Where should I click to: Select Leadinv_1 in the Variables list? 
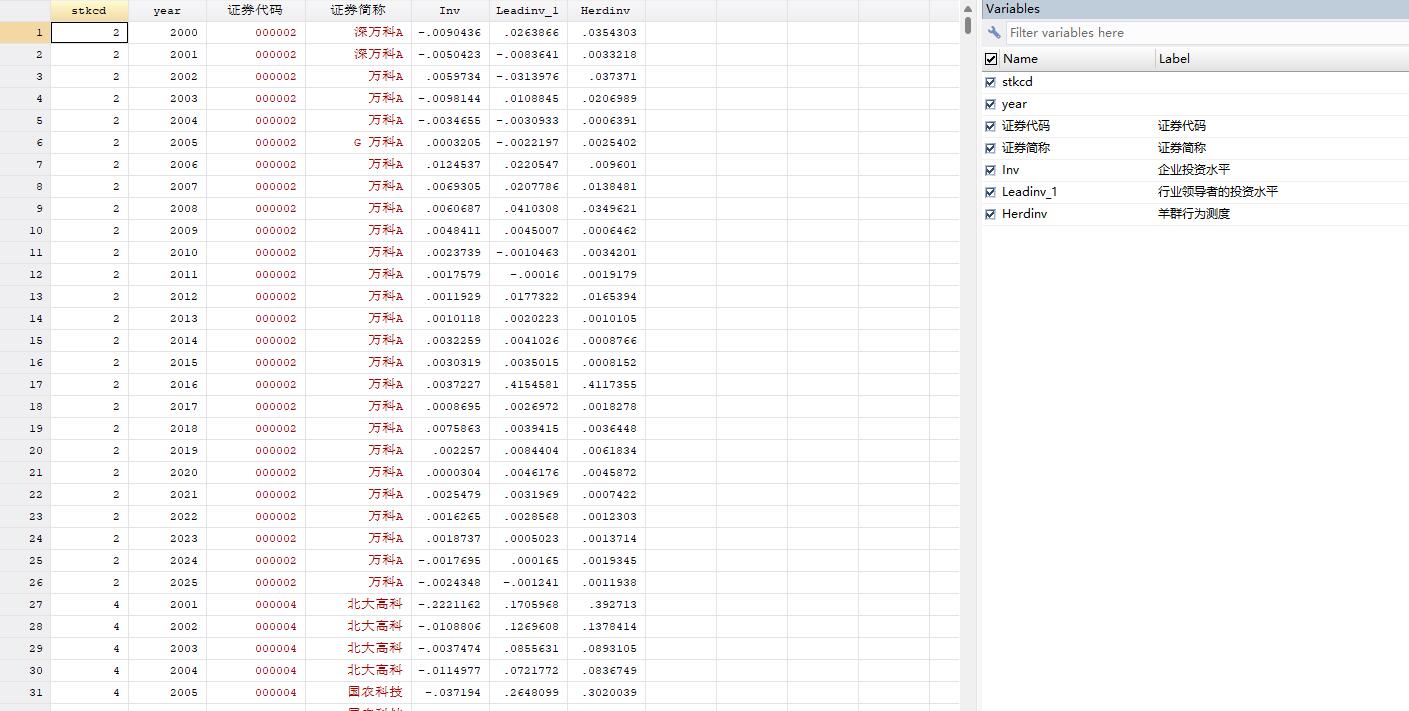point(1029,192)
